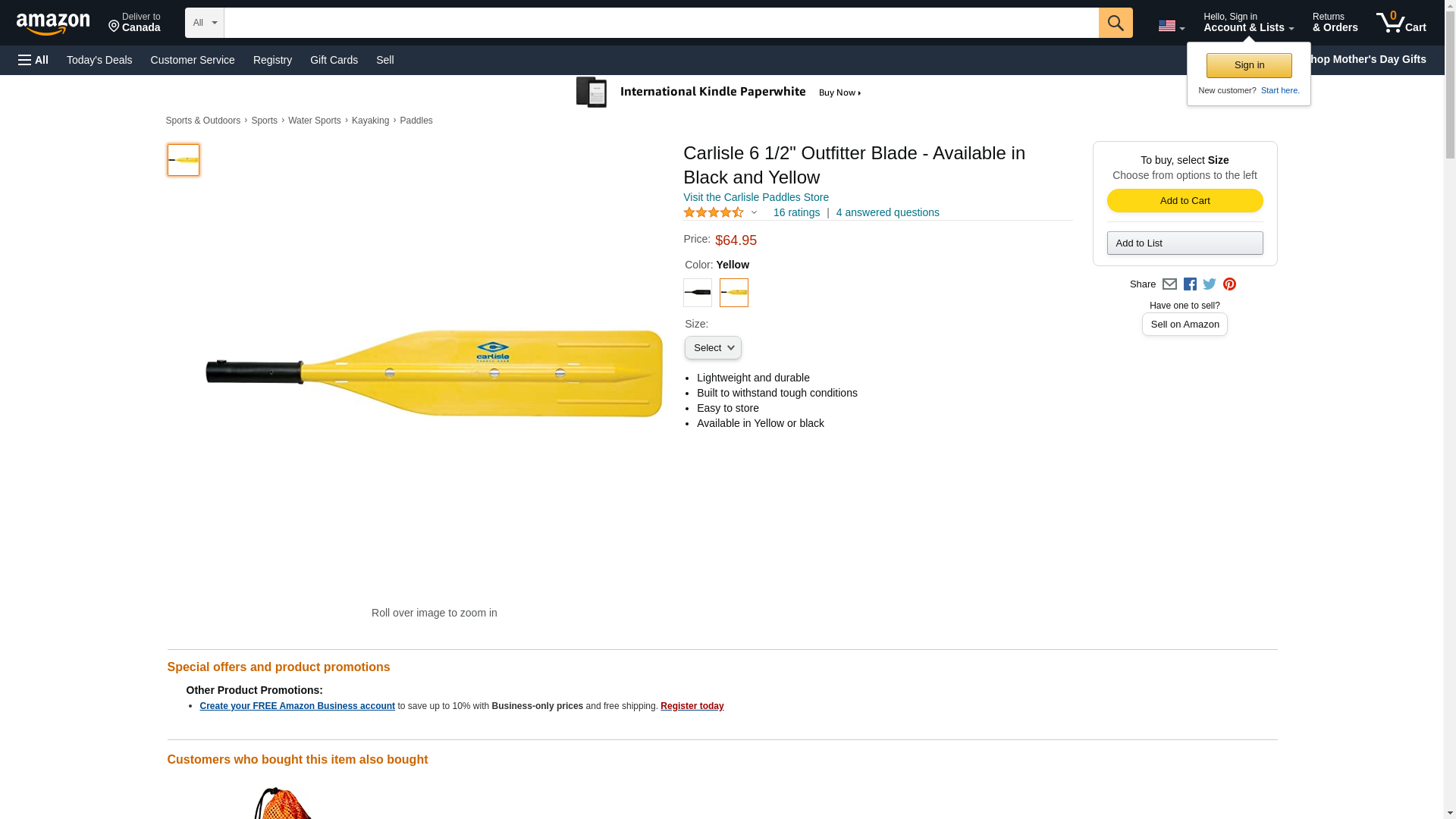Choose the US flag language selector
This screenshot has height=819, width=1456.
pyautogui.click(x=1171, y=26)
